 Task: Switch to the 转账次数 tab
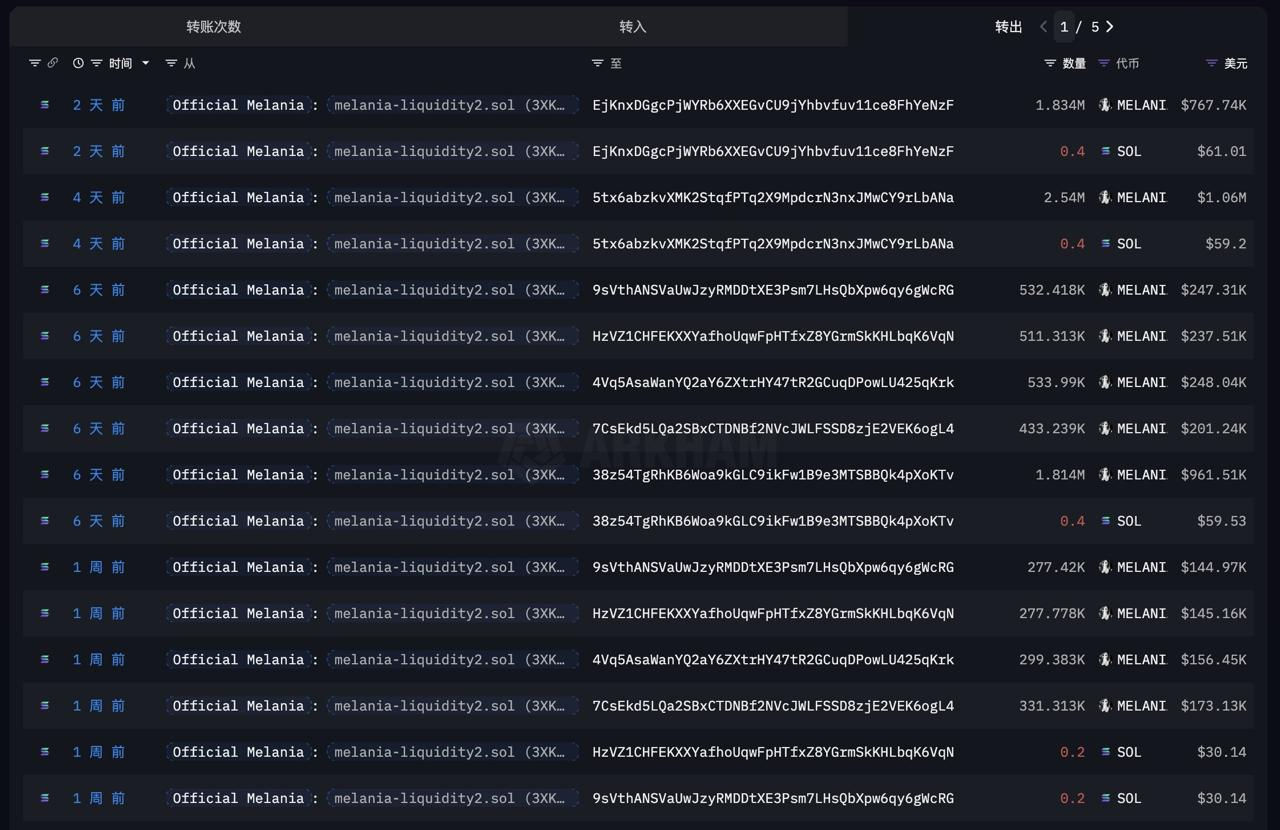[214, 27]
